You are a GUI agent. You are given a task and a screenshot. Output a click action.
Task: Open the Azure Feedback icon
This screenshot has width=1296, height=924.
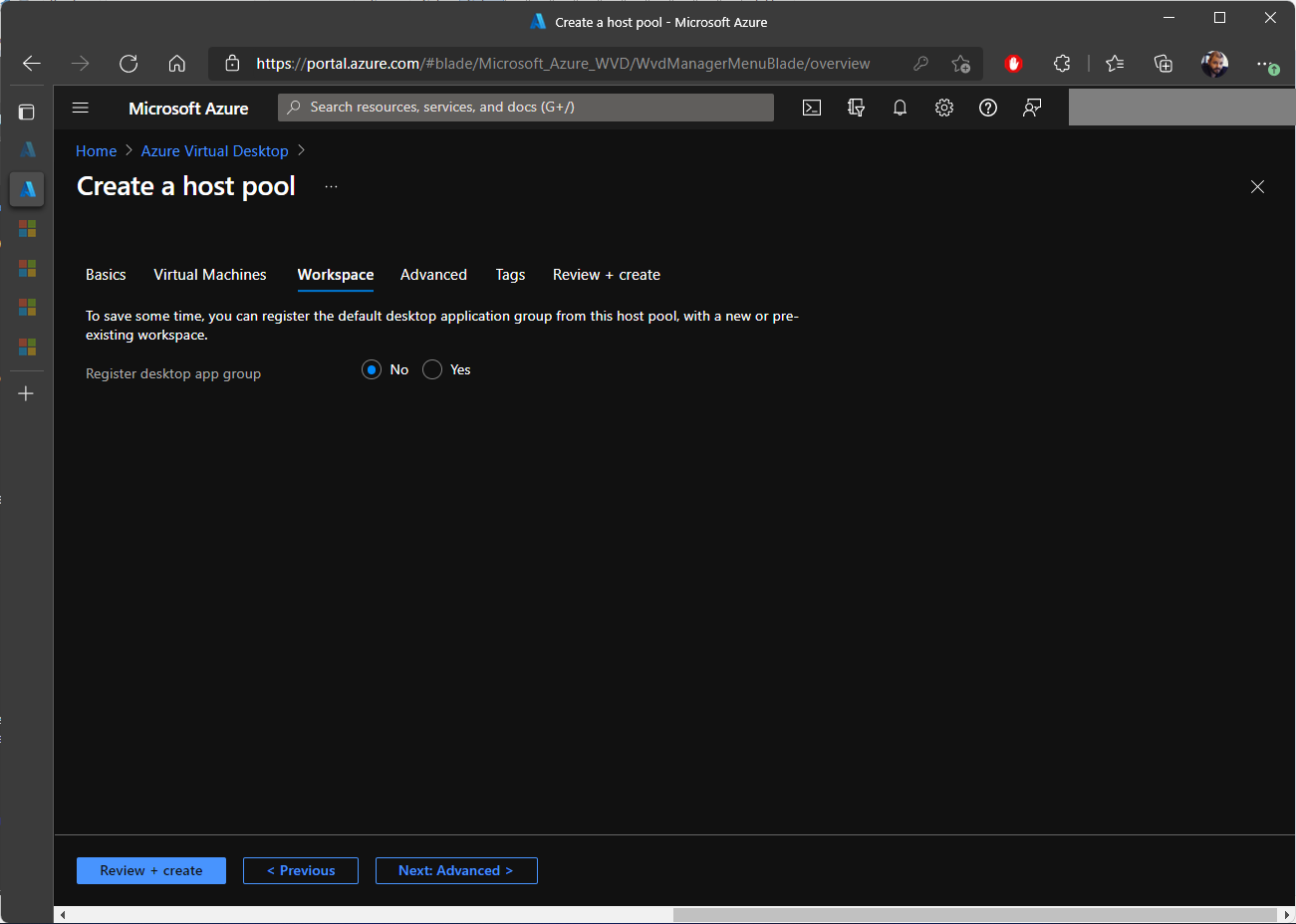click(x=1032, y=108)
